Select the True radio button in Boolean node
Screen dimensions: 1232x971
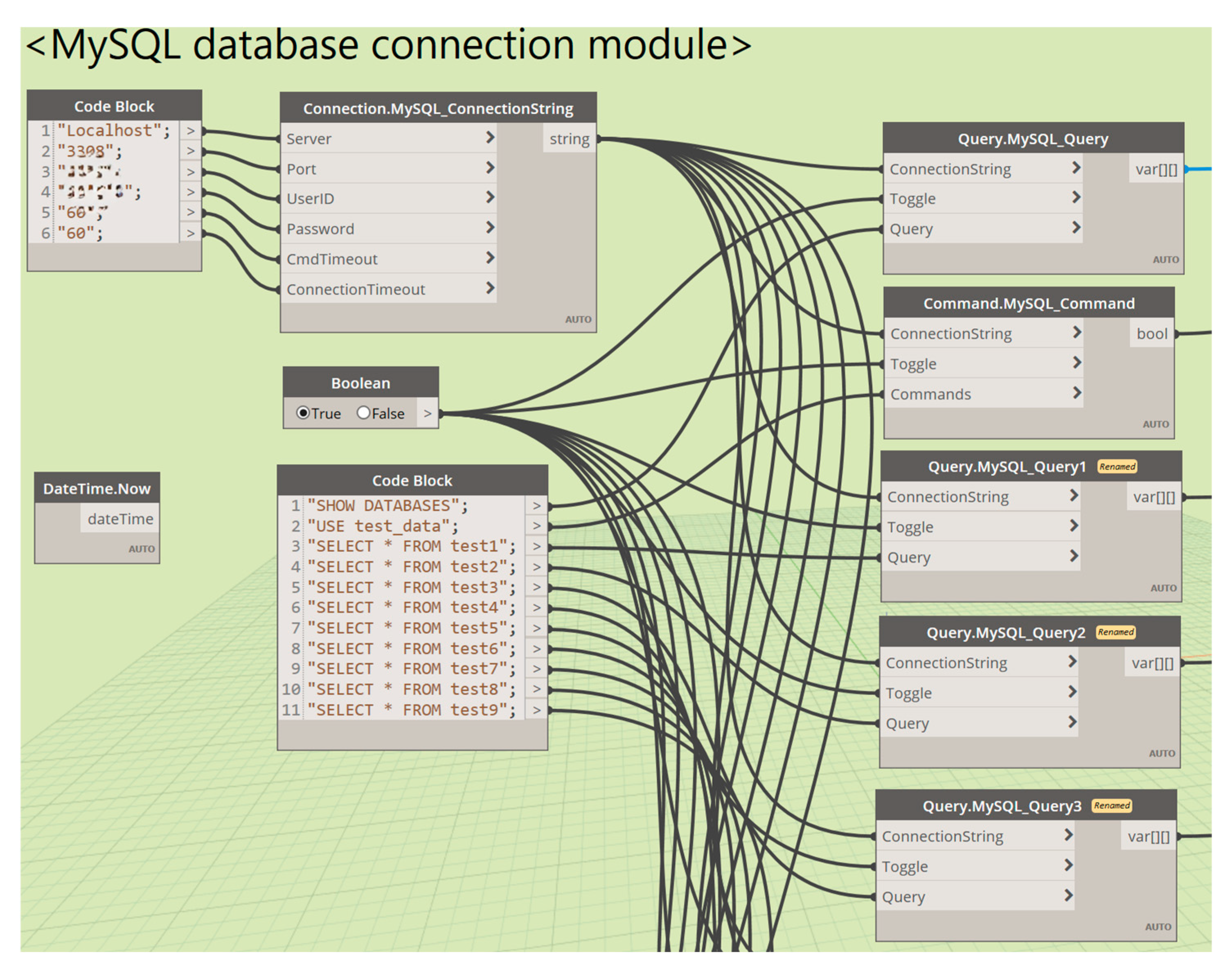pos(303,413)
